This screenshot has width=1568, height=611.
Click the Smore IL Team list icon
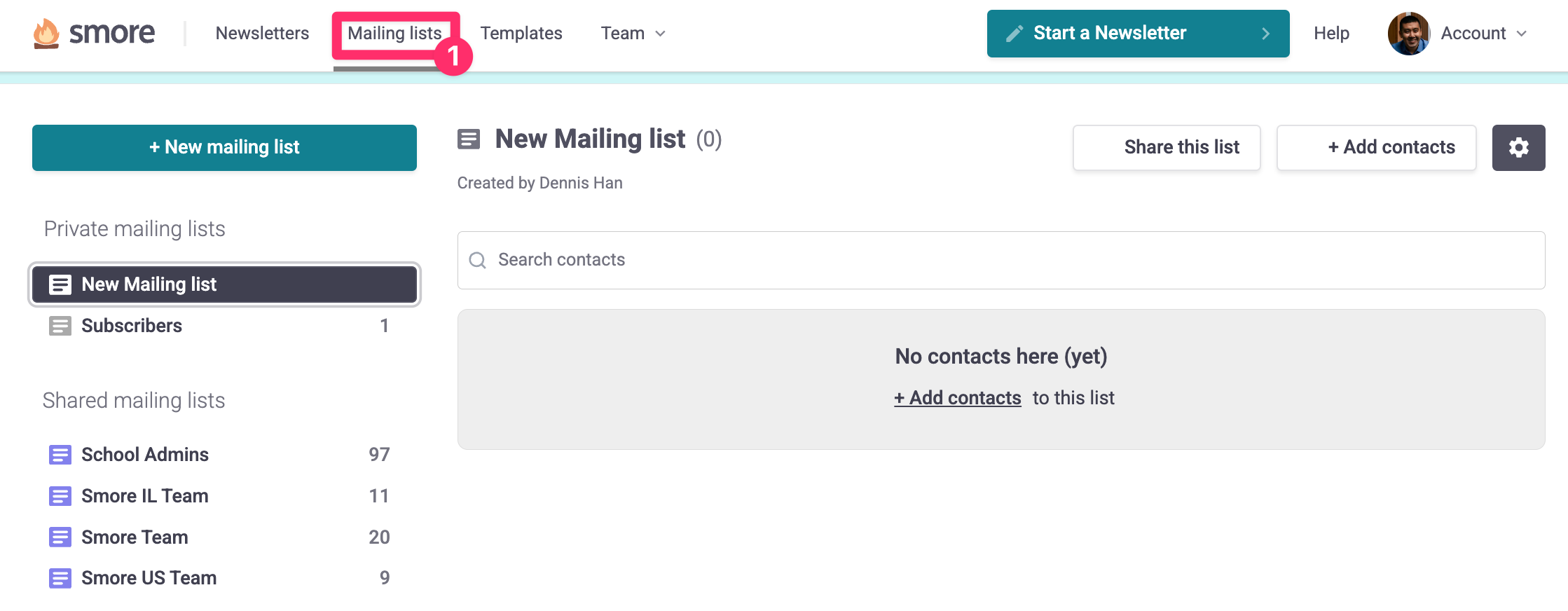click(60, 496)
